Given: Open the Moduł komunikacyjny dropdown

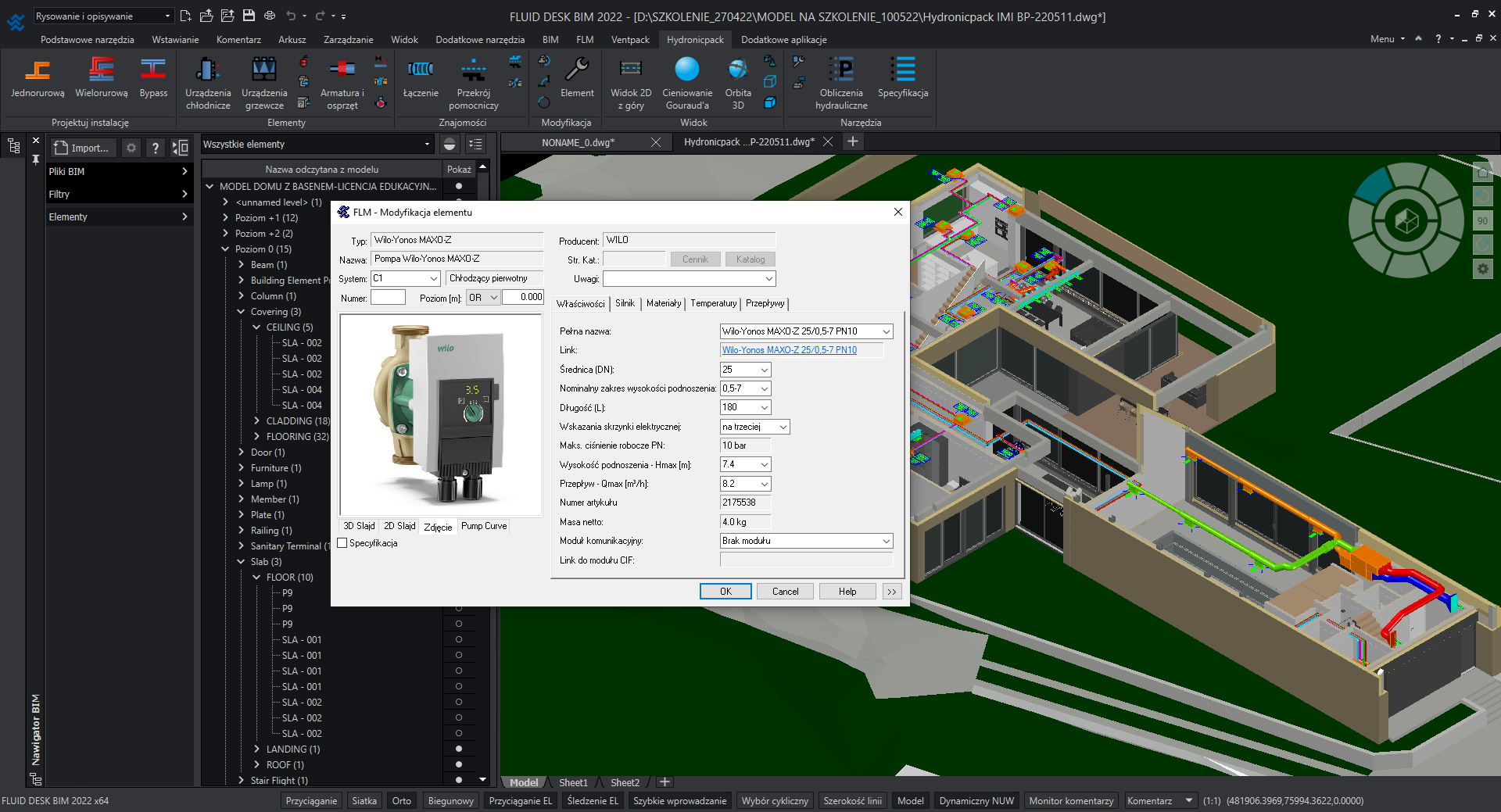Looking at the screenshot, I should pyautogui.click(x=886, y=541).
